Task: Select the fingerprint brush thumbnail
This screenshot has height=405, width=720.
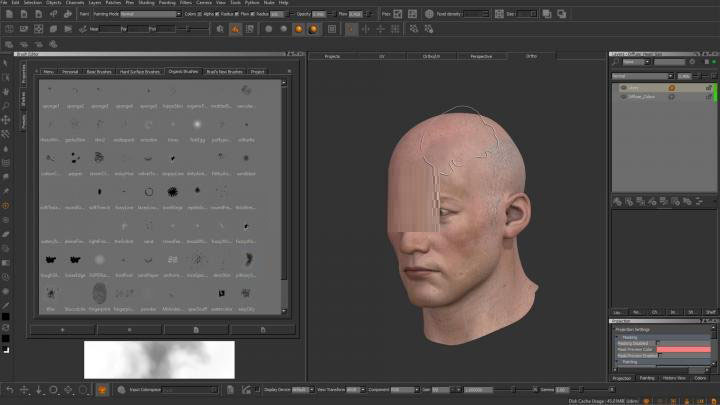Action: [x=99, y=294]
